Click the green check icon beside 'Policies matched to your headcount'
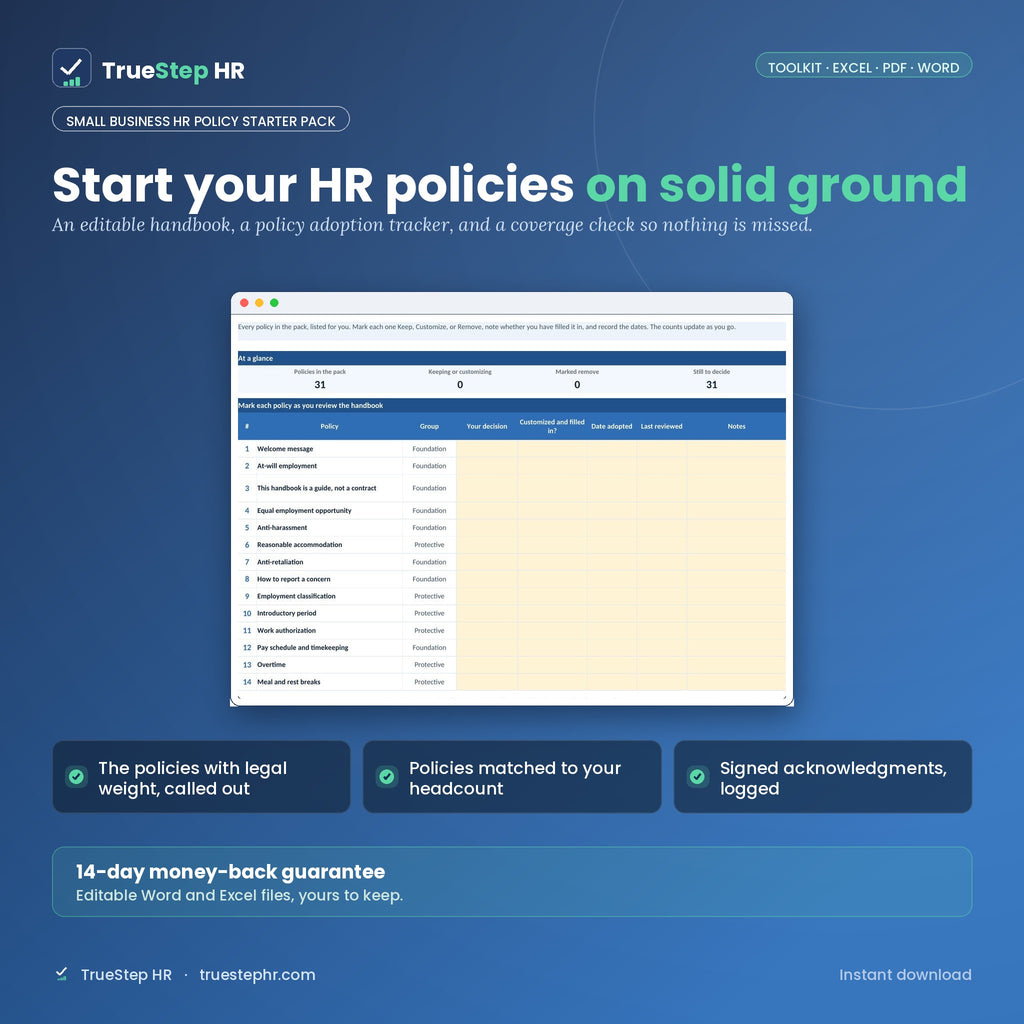 click(x=387, y=776)
